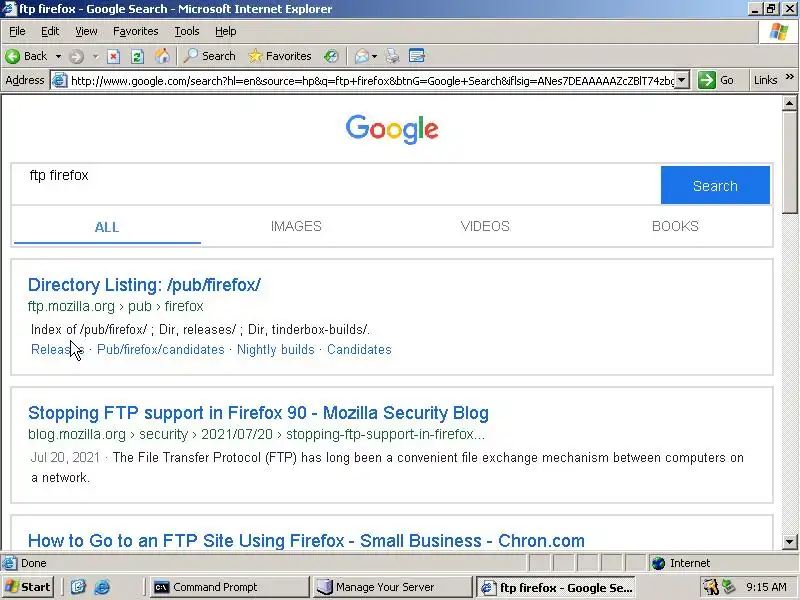
Task: Click the Print icon
Action: coord(392,56)
